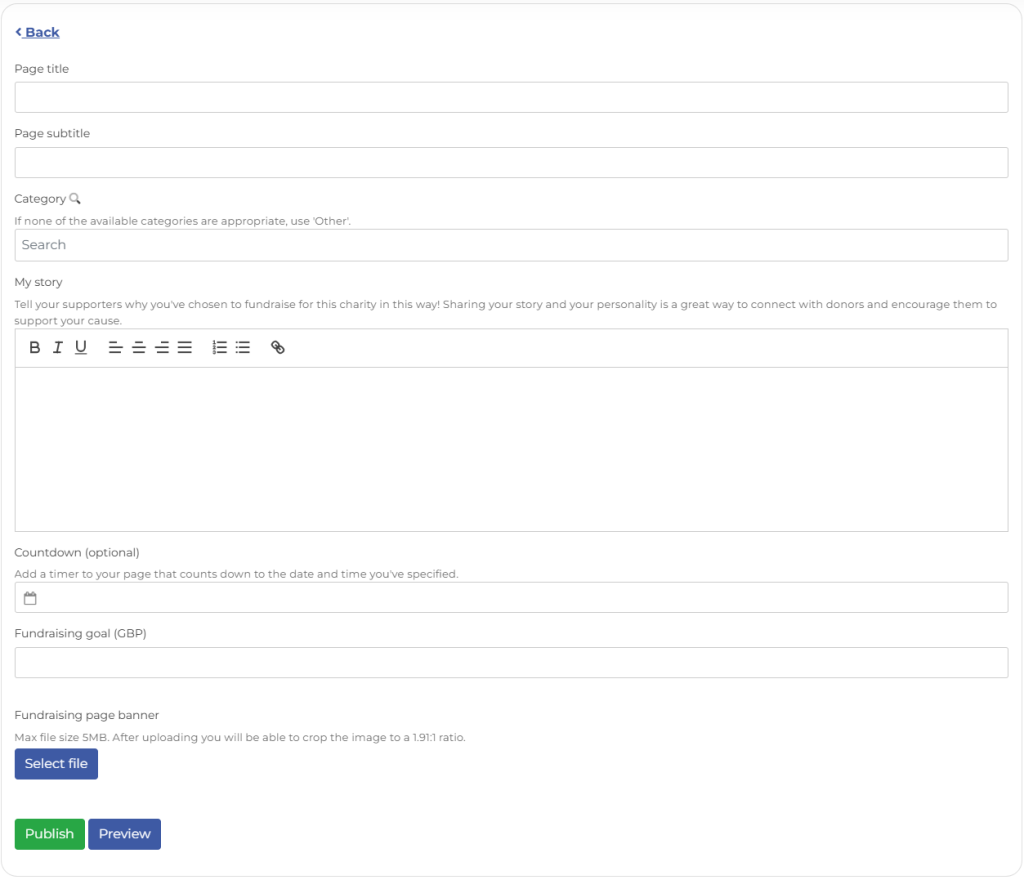Navigate back using the Back link
This screenshot has width=1024, height=880.
(x=37, y=31)
